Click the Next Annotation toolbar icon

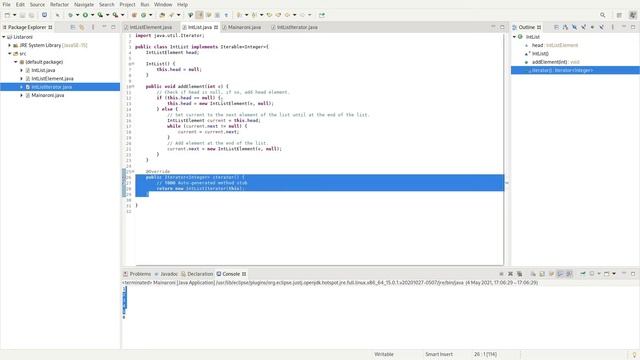pyautogui.click(x=239, y=15)
